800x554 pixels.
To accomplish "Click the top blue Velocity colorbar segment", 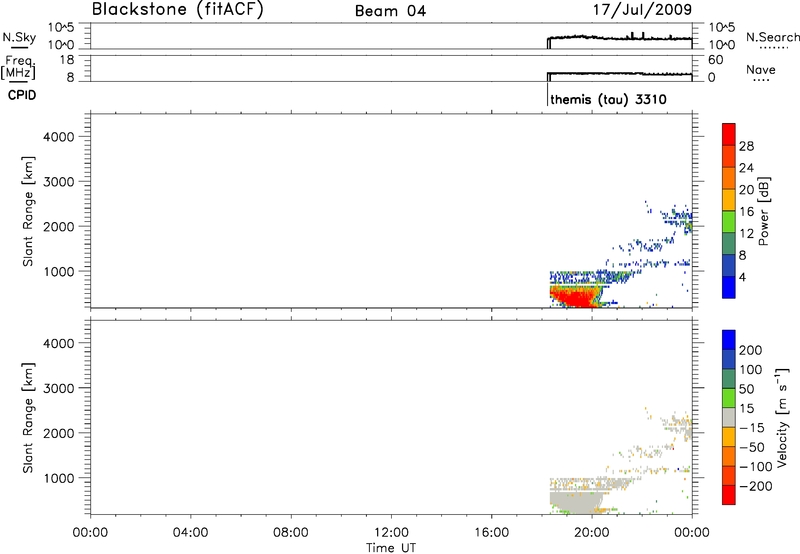I will pyautogui.click(x=729, y=340).
